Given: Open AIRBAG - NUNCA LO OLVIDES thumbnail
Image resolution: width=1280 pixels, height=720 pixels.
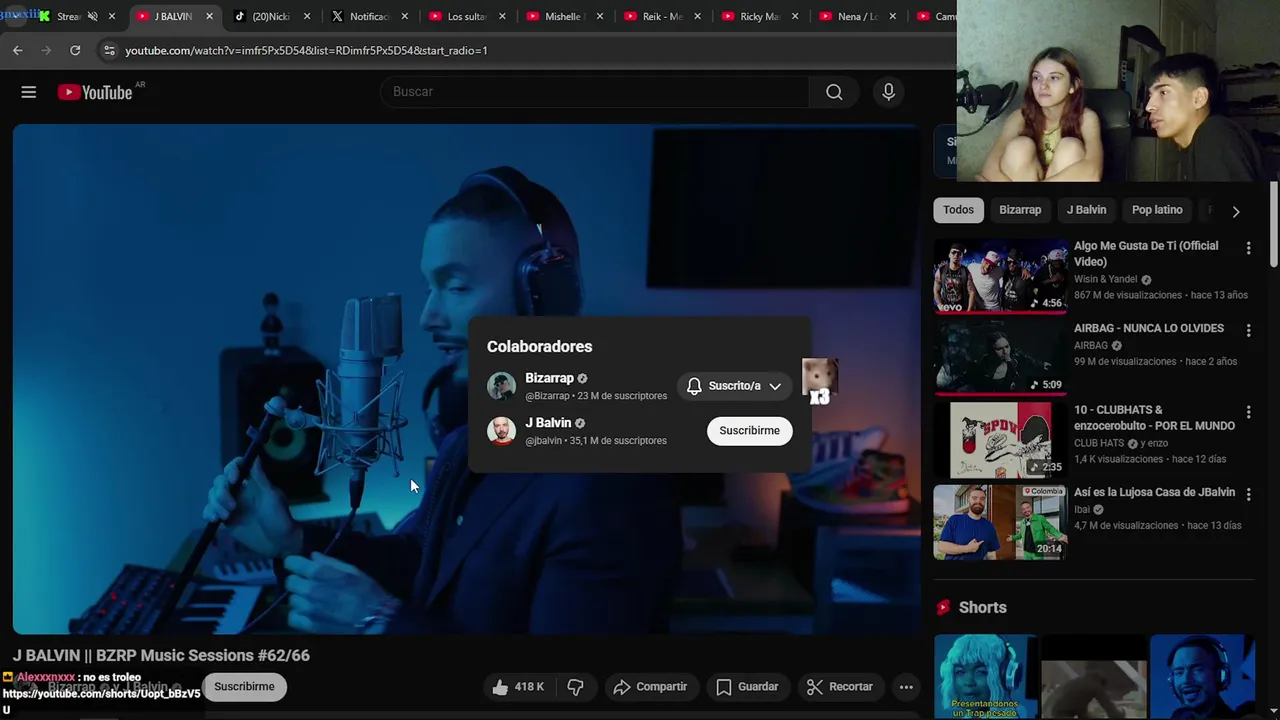Looking at the screenshot, I should coord(1000,358).
